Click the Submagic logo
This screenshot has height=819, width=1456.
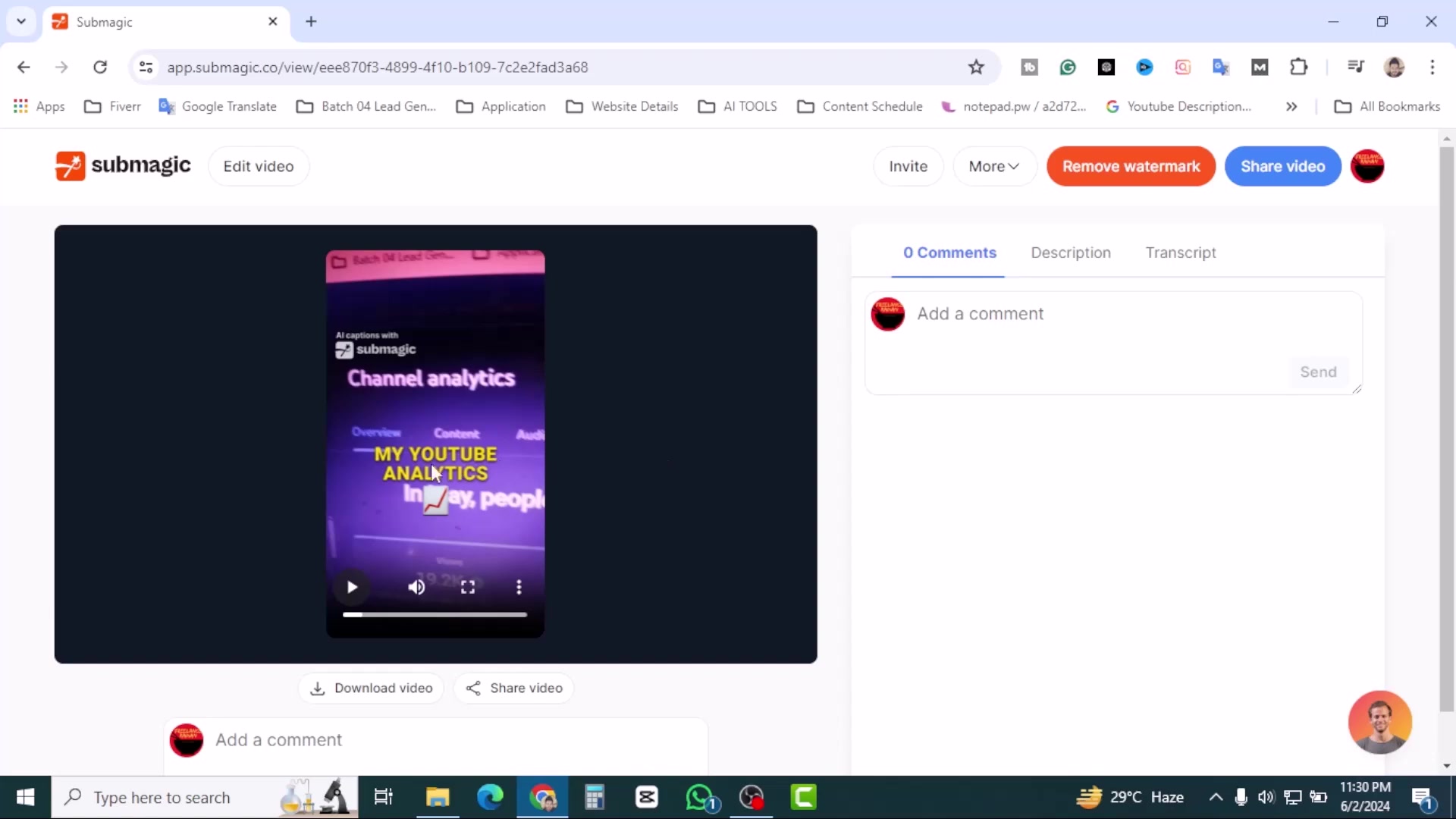122,166
